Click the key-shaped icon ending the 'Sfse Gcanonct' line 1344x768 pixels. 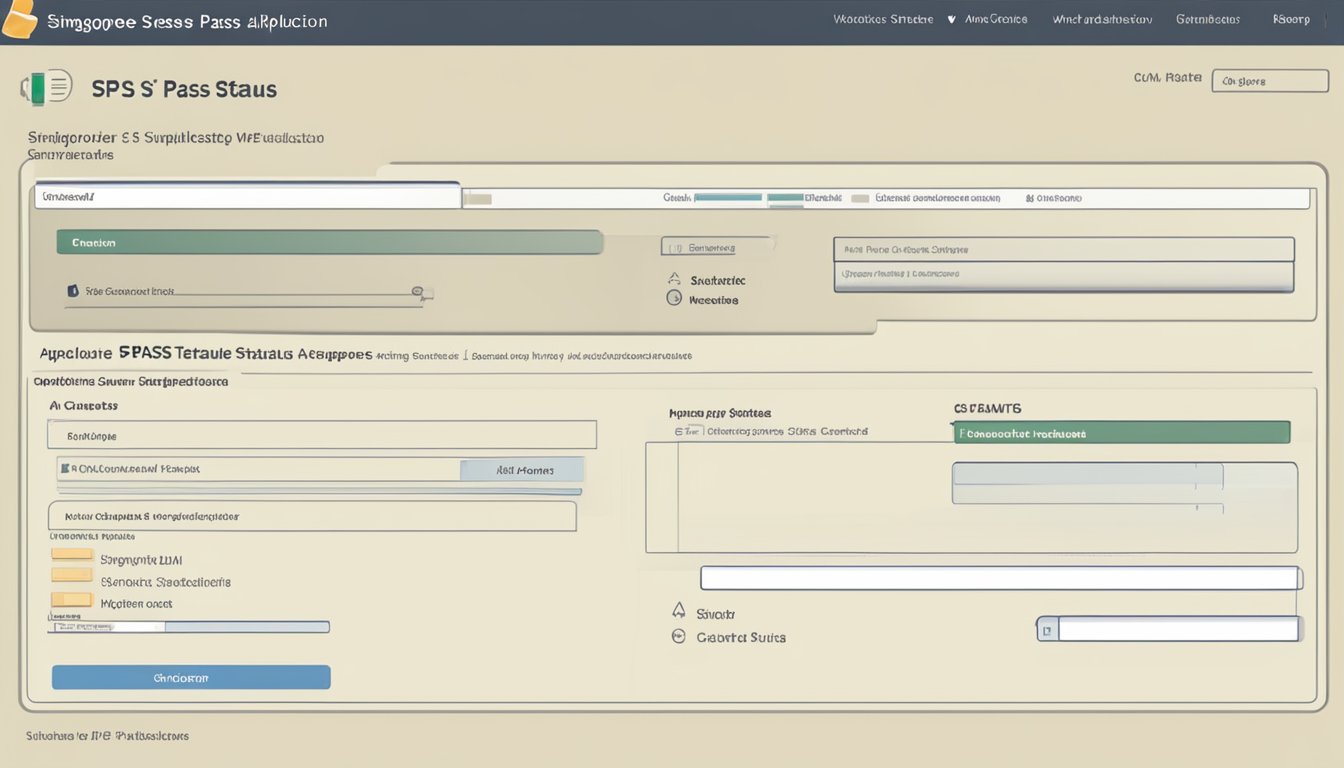coord(423,293)
